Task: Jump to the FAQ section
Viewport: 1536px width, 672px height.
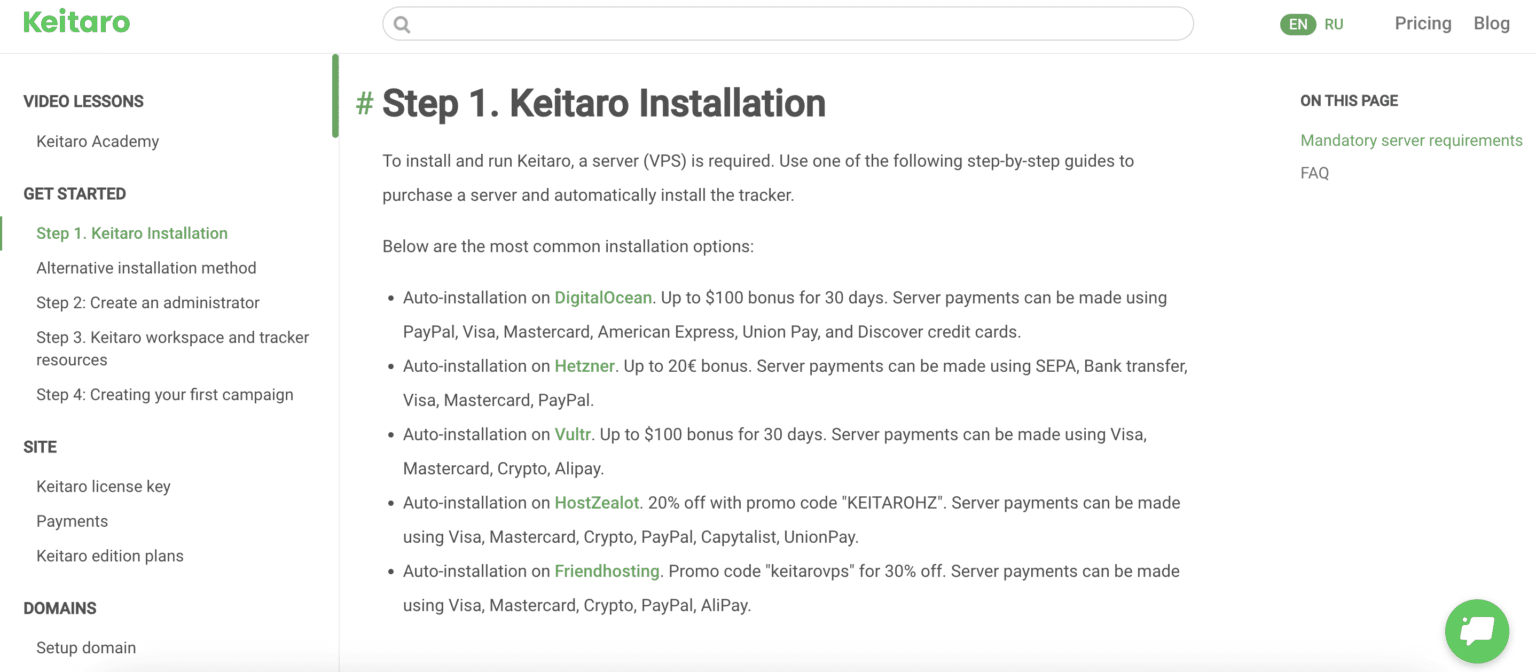Action: coord(1314,173)
